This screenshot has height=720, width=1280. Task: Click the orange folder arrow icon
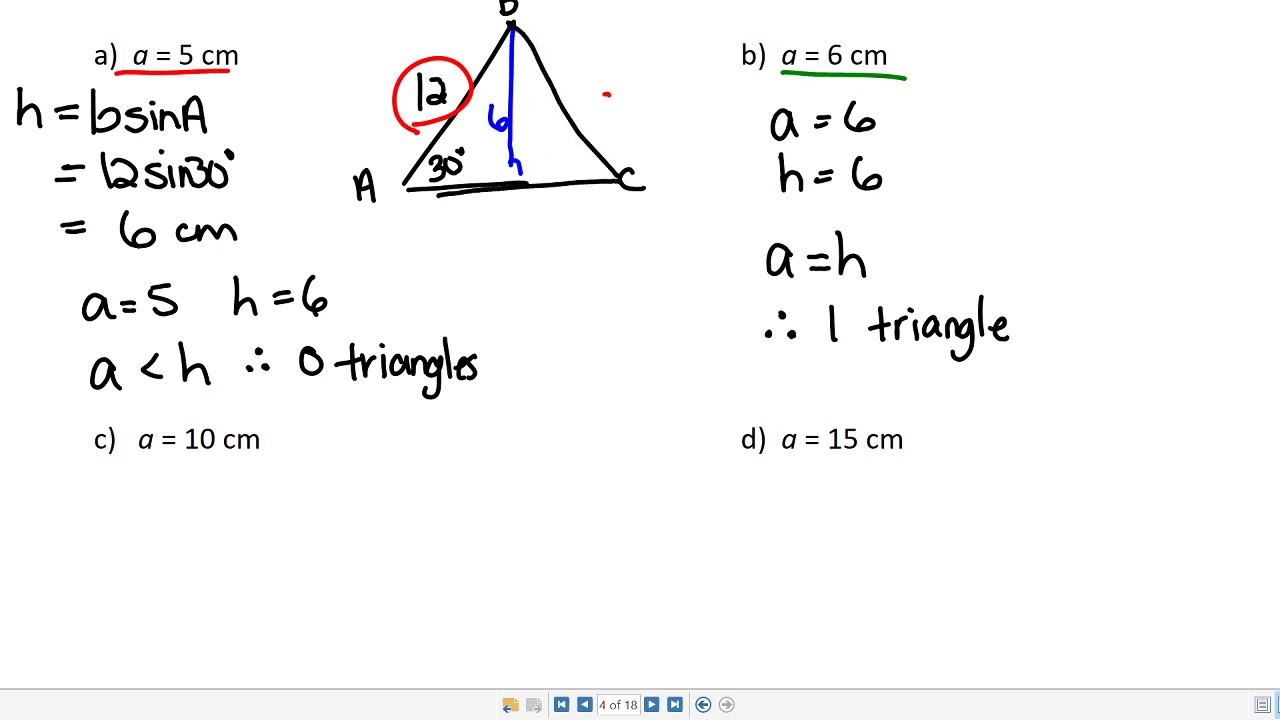[x=510, y=705]
